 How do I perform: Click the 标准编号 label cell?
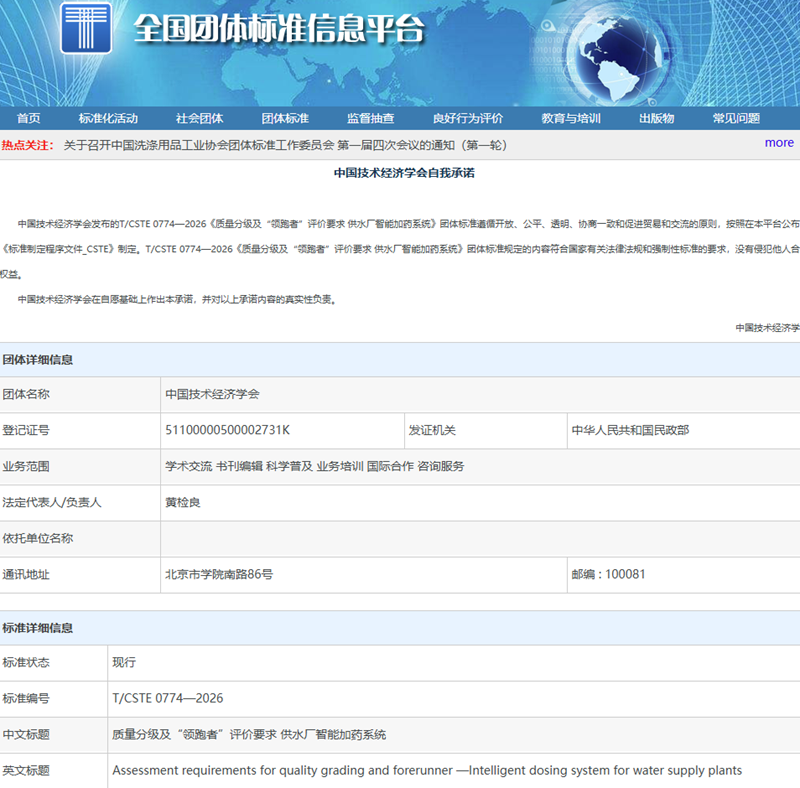pyautogui.click(x=54, y=699)
